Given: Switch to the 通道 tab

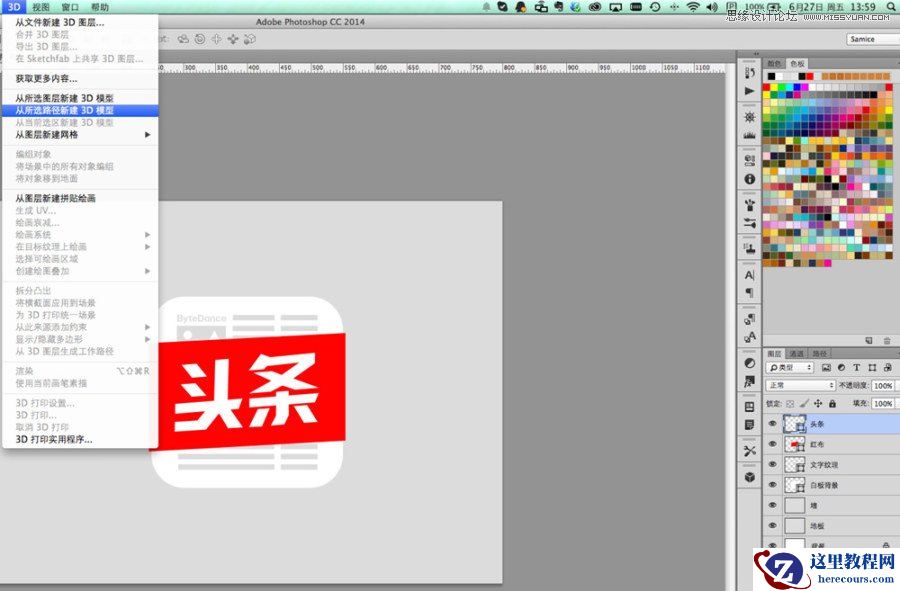Looking at the screenshot, I should point(795,355).
